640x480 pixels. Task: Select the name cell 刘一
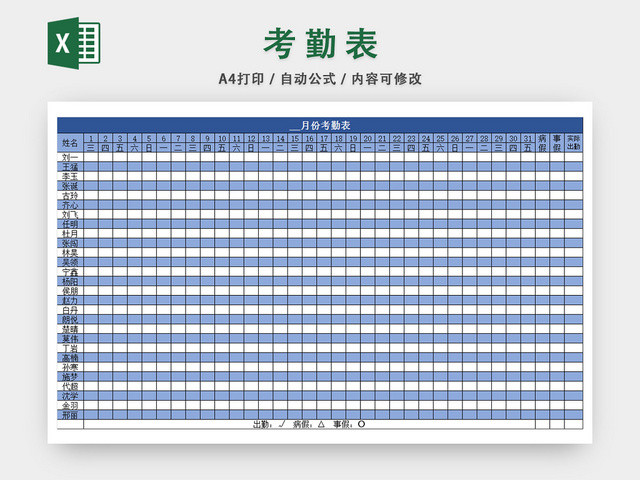click(x=70, y=157)
